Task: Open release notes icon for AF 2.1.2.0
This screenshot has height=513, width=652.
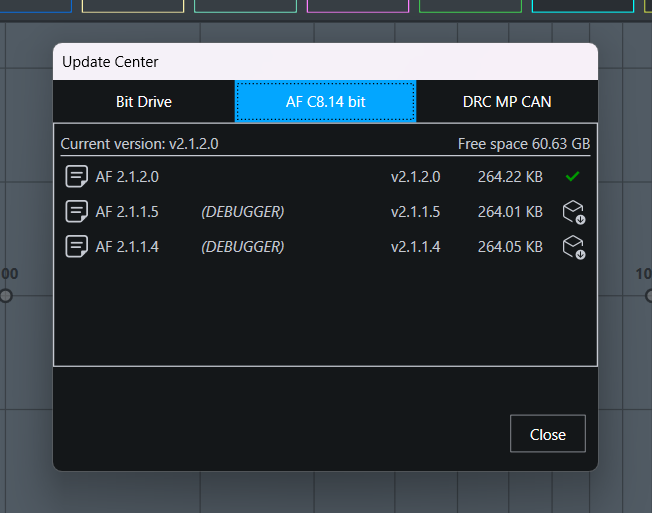Action: click(76, 177)
